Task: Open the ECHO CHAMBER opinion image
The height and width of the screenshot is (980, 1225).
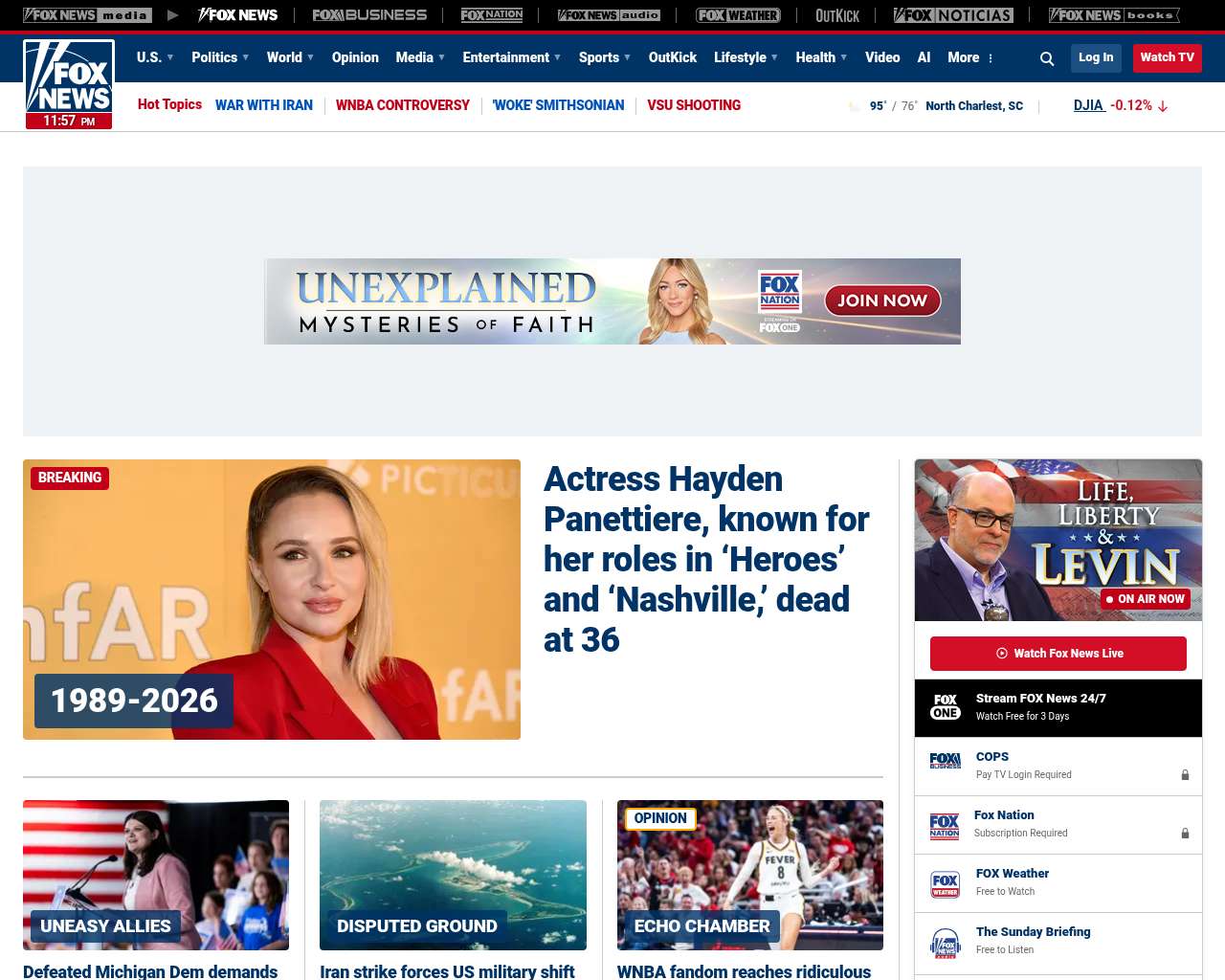Action: tap(750, 875)
